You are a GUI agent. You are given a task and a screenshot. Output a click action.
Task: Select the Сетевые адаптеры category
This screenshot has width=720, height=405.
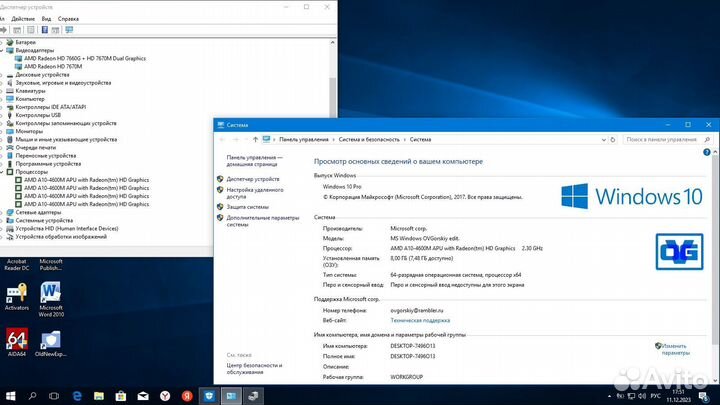[x=38, y=213]
